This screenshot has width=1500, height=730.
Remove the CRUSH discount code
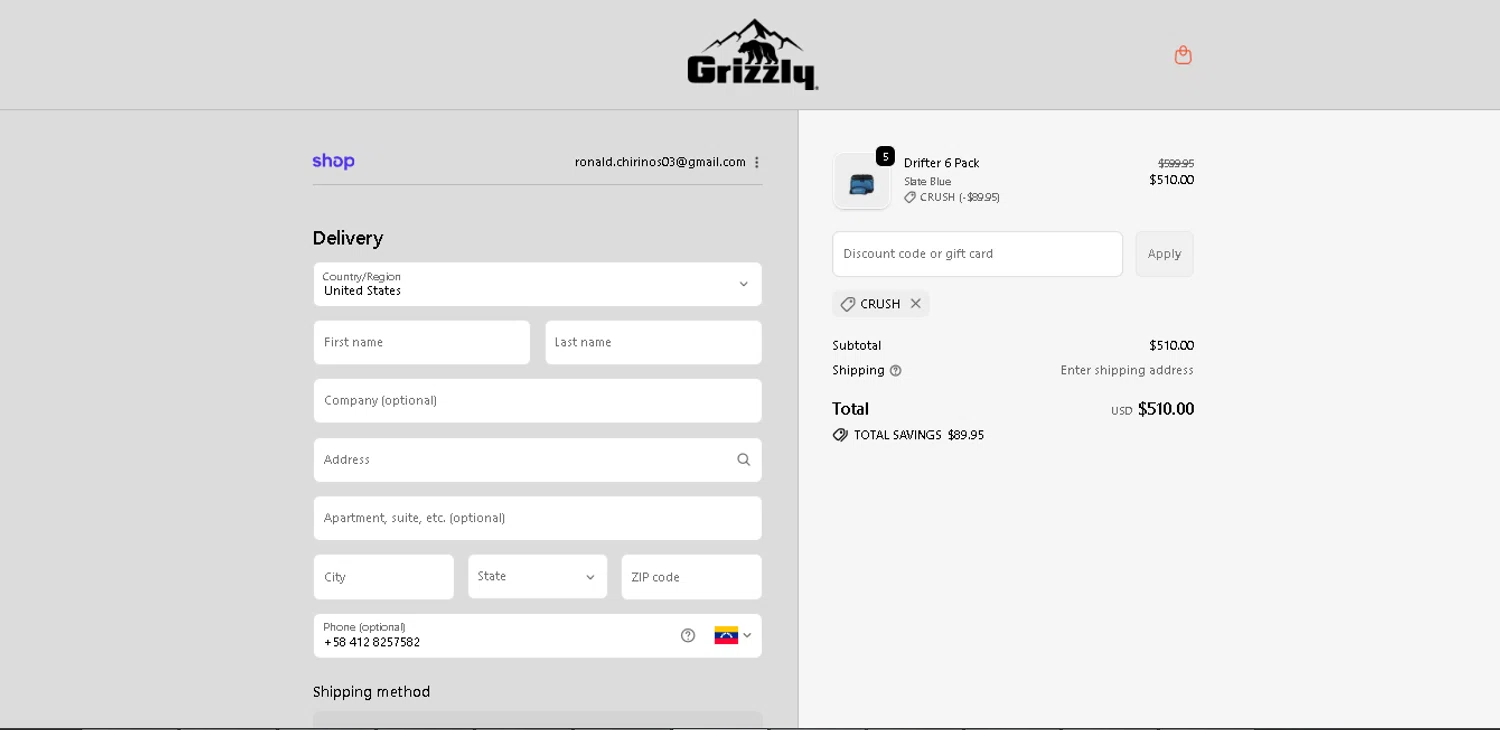pyautogui.click(x=915, y=304)
